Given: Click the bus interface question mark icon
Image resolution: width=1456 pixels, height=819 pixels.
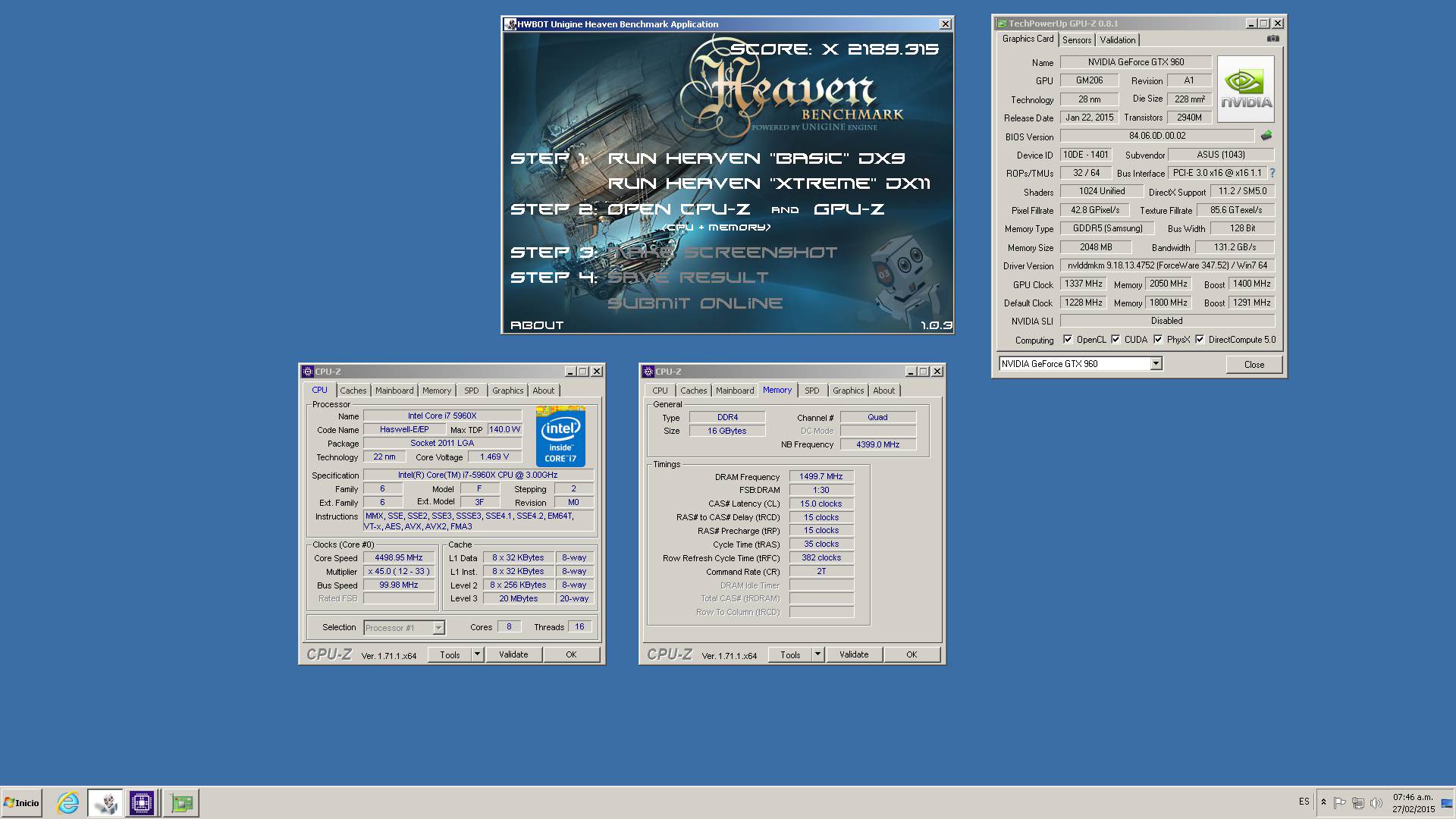Looking at the screenshot, I should tap(1272, 173).
